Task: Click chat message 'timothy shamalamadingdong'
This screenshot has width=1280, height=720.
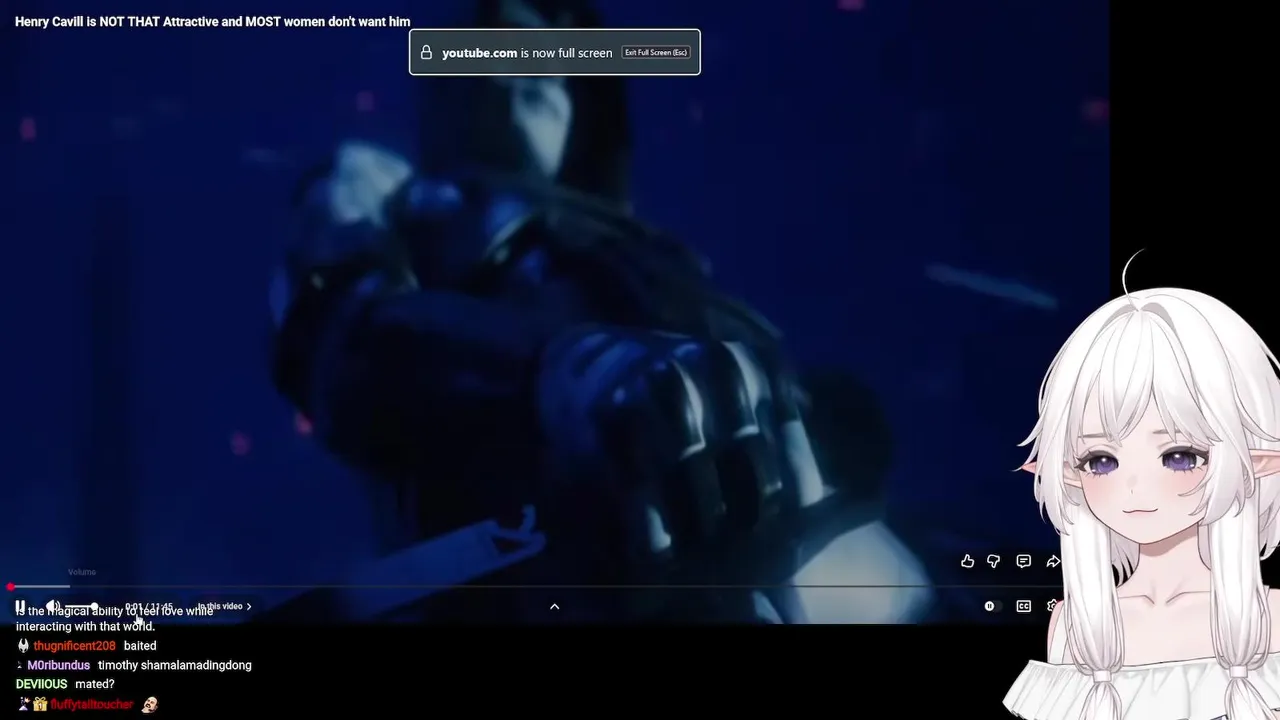Action: (x=175, y=665)
